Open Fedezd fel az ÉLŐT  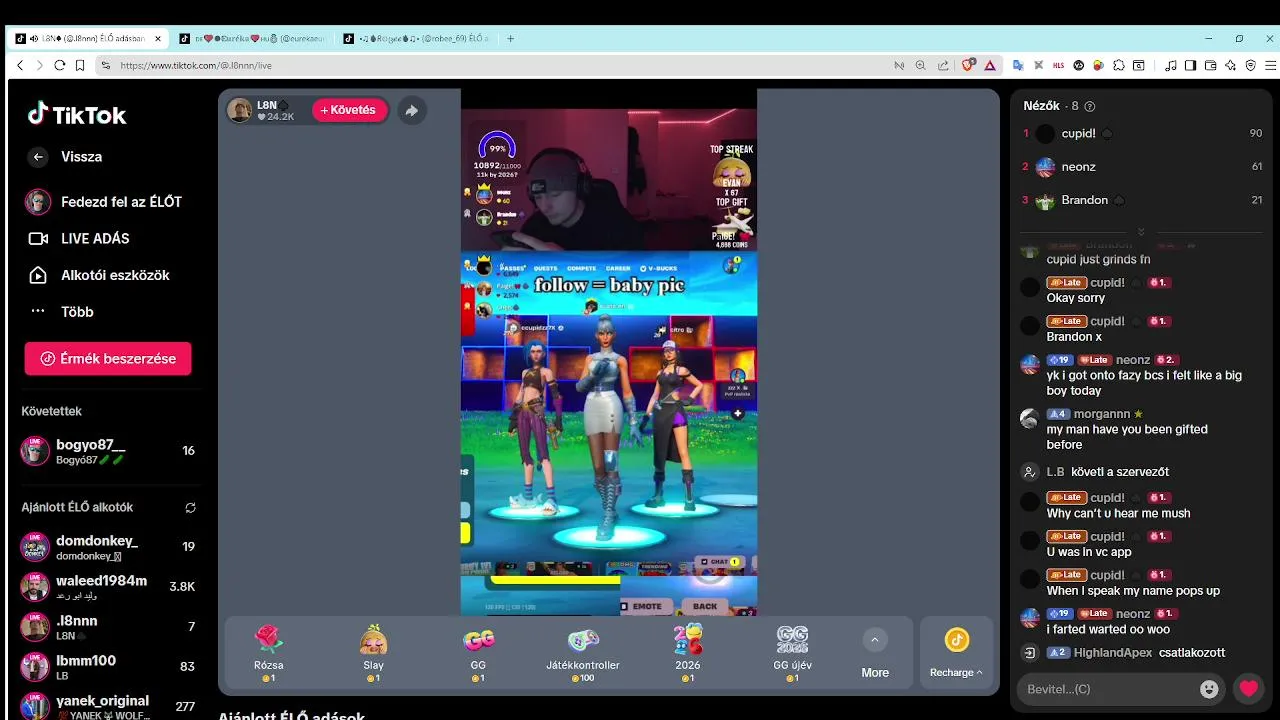[105, 202]
